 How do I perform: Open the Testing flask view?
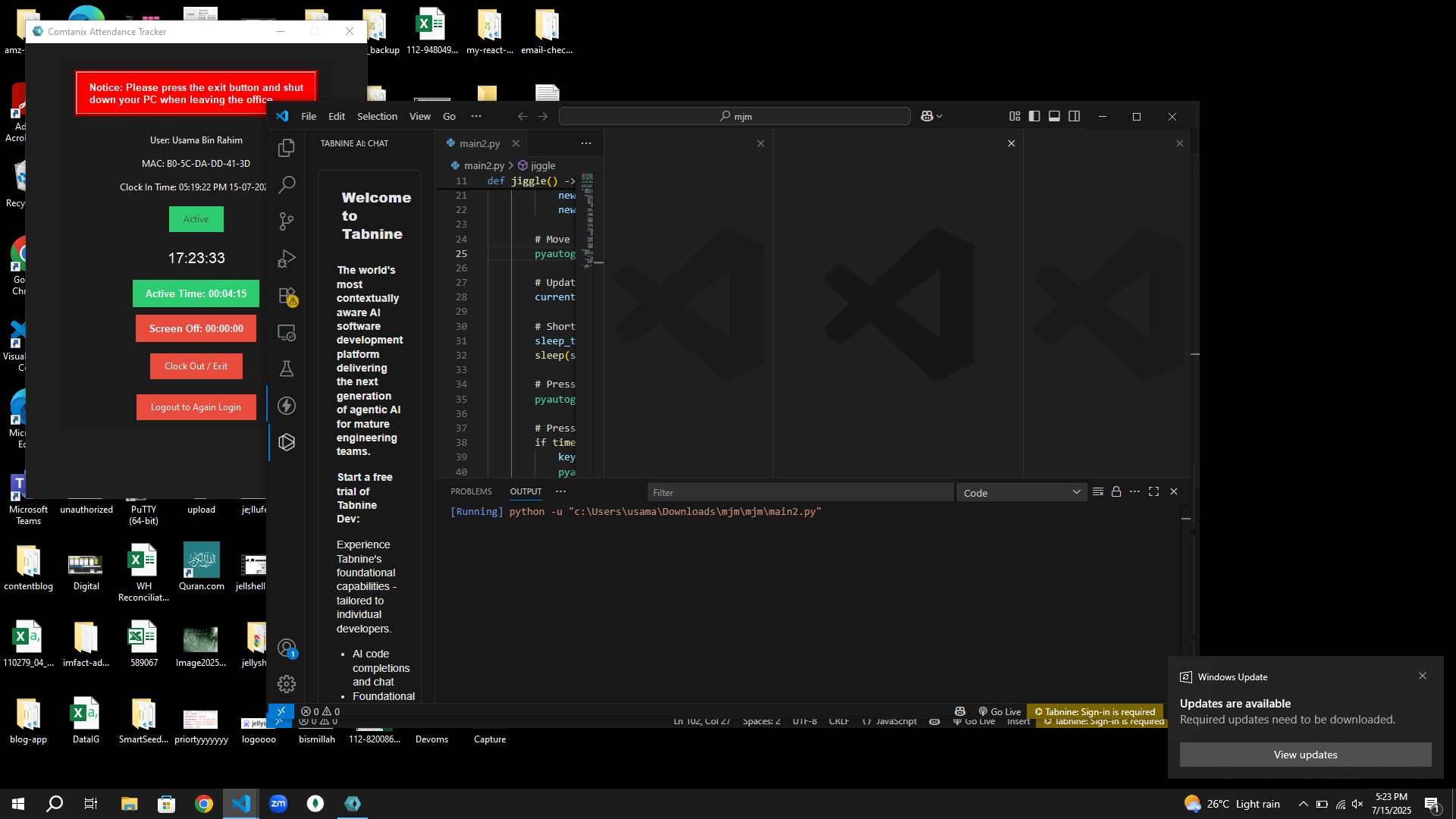pos(287,369)
